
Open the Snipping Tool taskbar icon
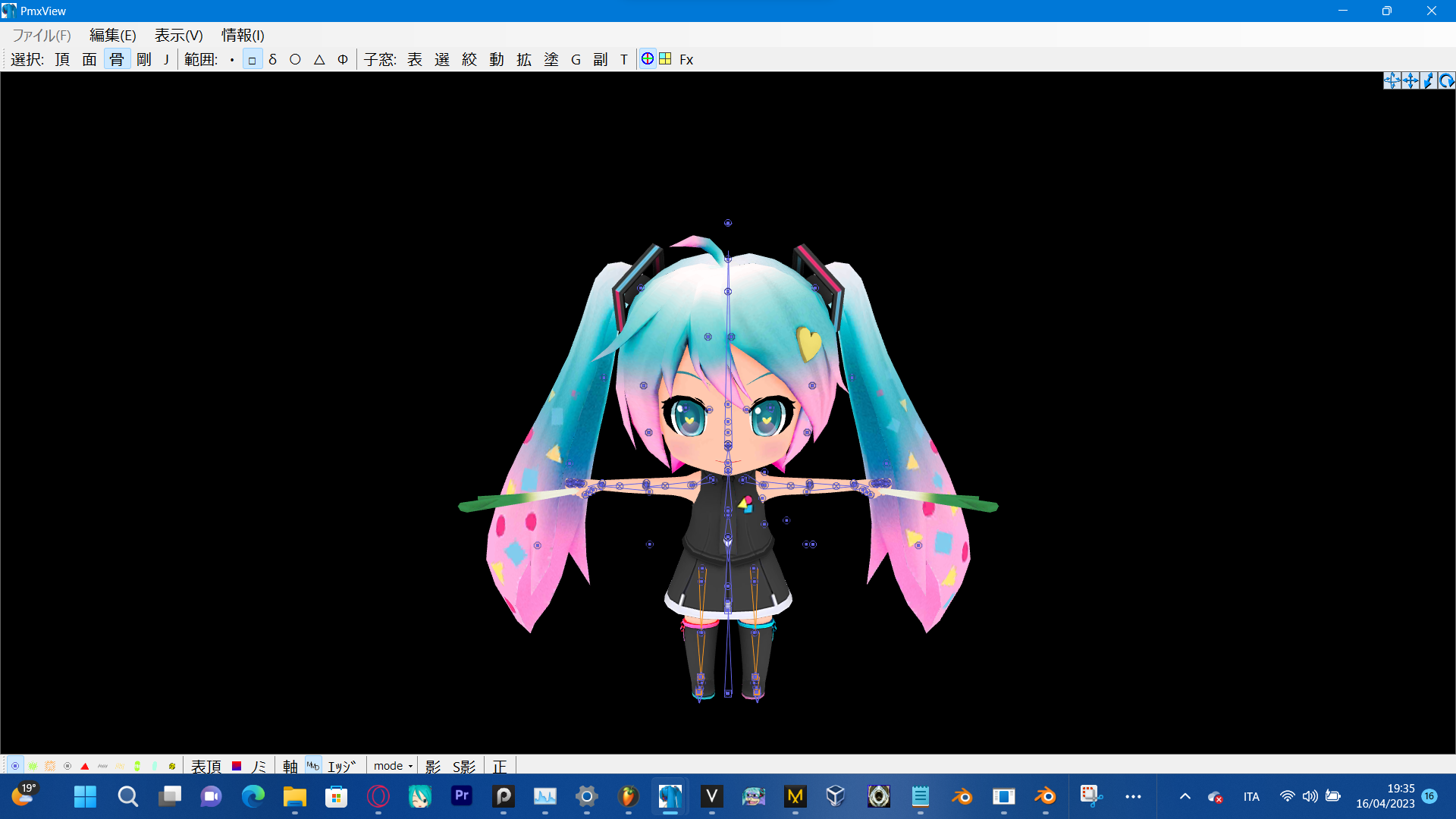(x=1090, y=796)
